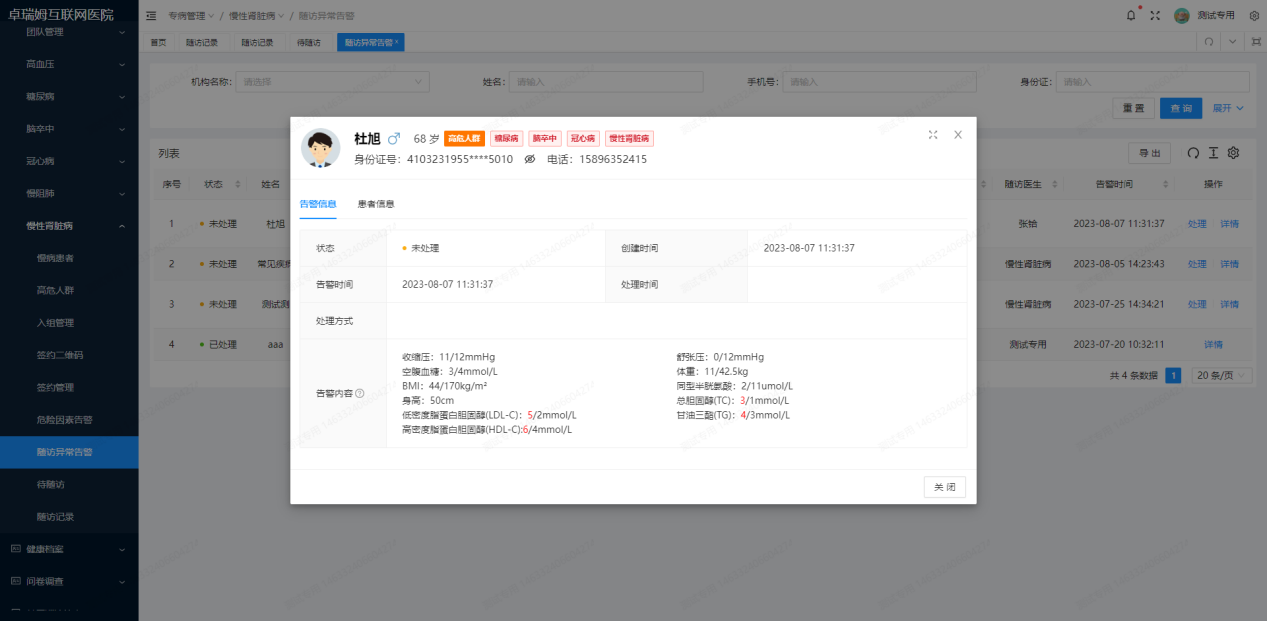Click the 处理 link on 杜旭's row
The width and height of the screenshot is (1267, 621).
(1196, 223)
